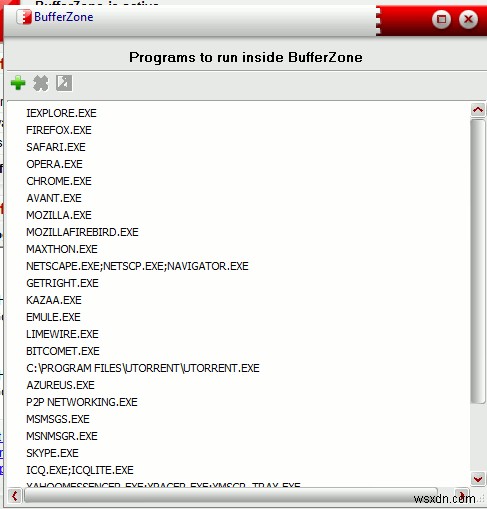This screenshot has width=487, height=509.
Task: Click the grey arrow shortcut toolbar icon
Action: pos(64,83)
